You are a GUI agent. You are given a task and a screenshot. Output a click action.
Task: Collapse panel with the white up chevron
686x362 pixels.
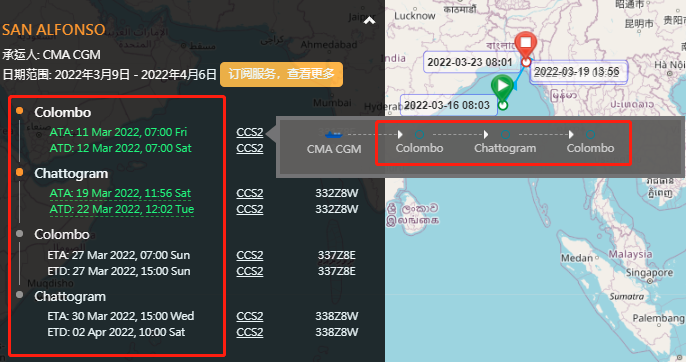(x=370, y=21)
